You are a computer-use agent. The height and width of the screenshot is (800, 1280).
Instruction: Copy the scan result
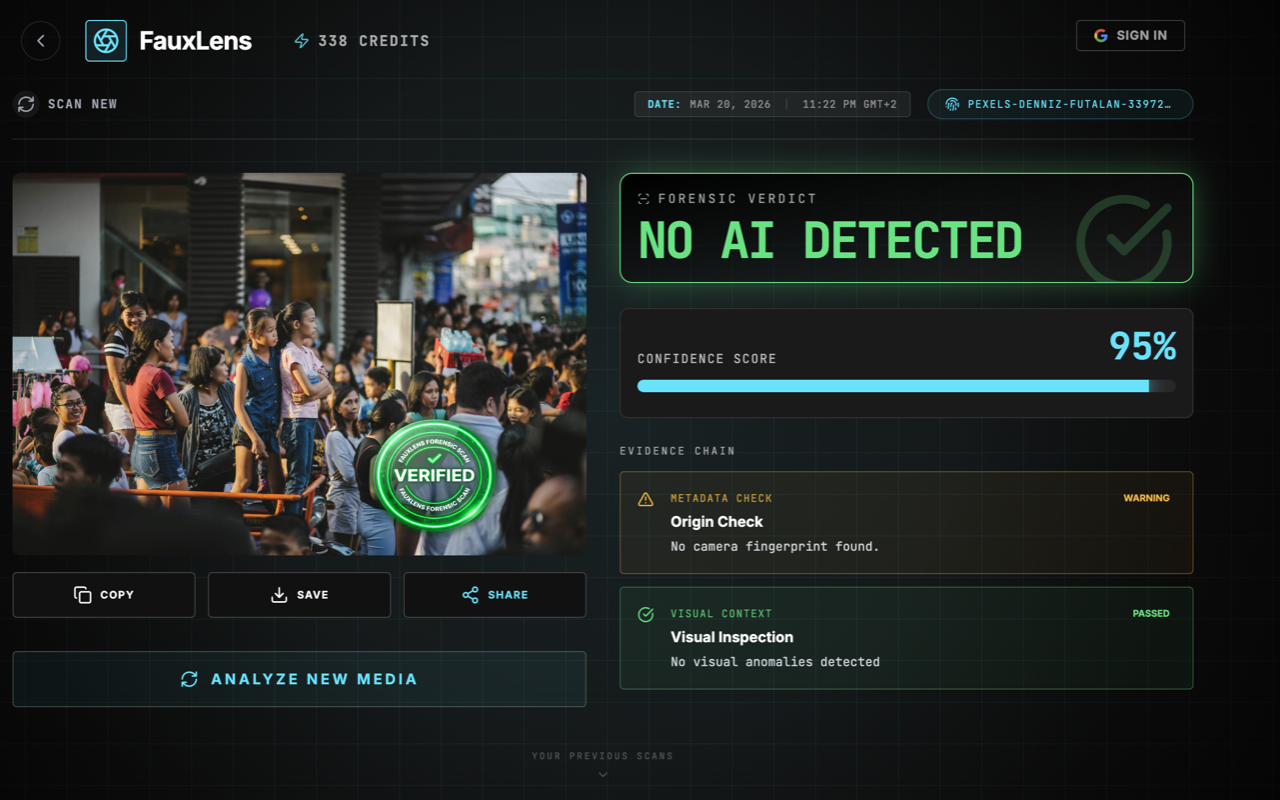click(104, 595)
